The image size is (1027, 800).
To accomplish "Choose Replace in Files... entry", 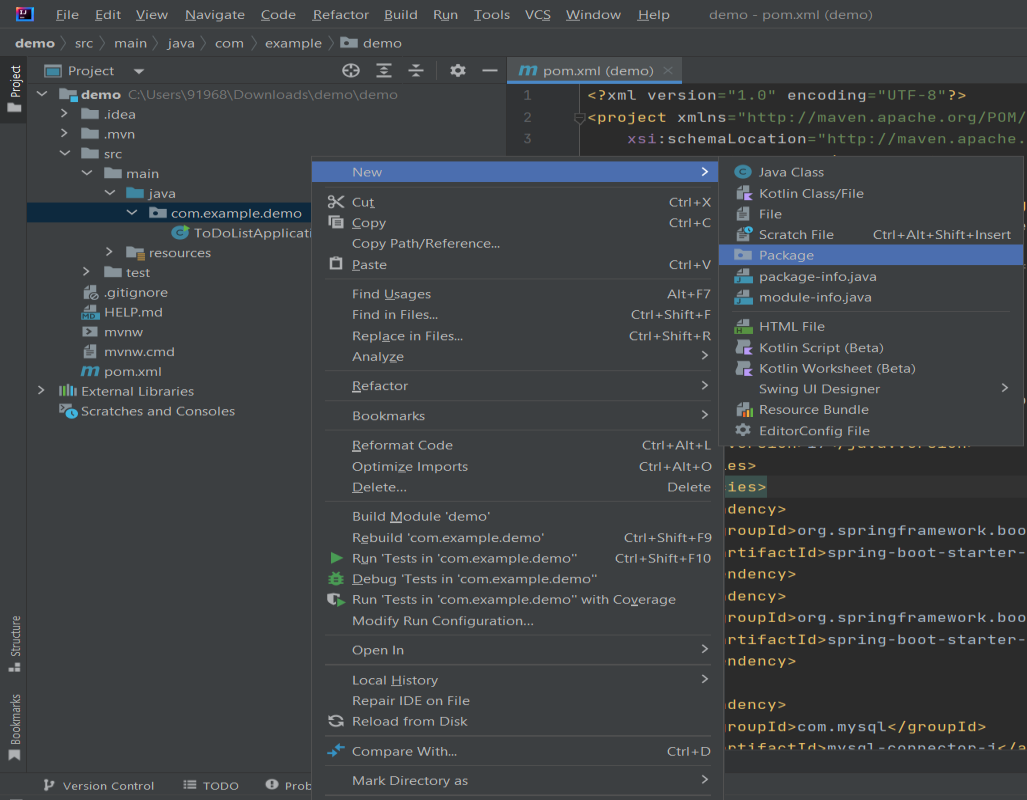I will (517, 336).
